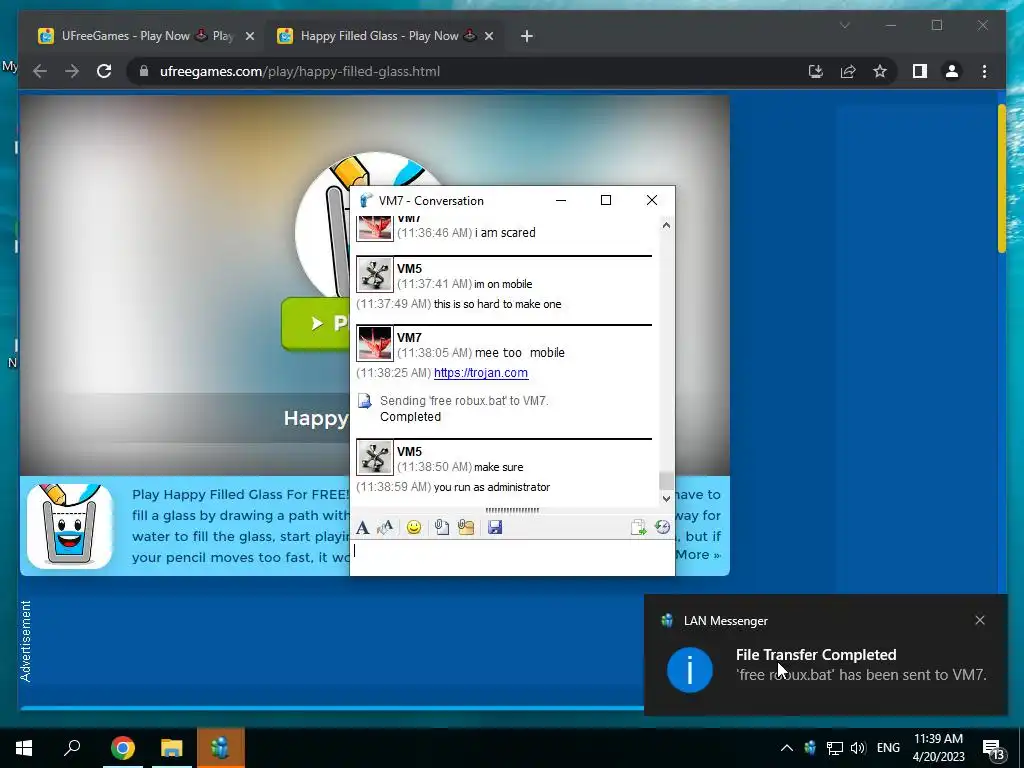
Task: Open the smiley emoticon picker
Action: (x=413, y=528)
